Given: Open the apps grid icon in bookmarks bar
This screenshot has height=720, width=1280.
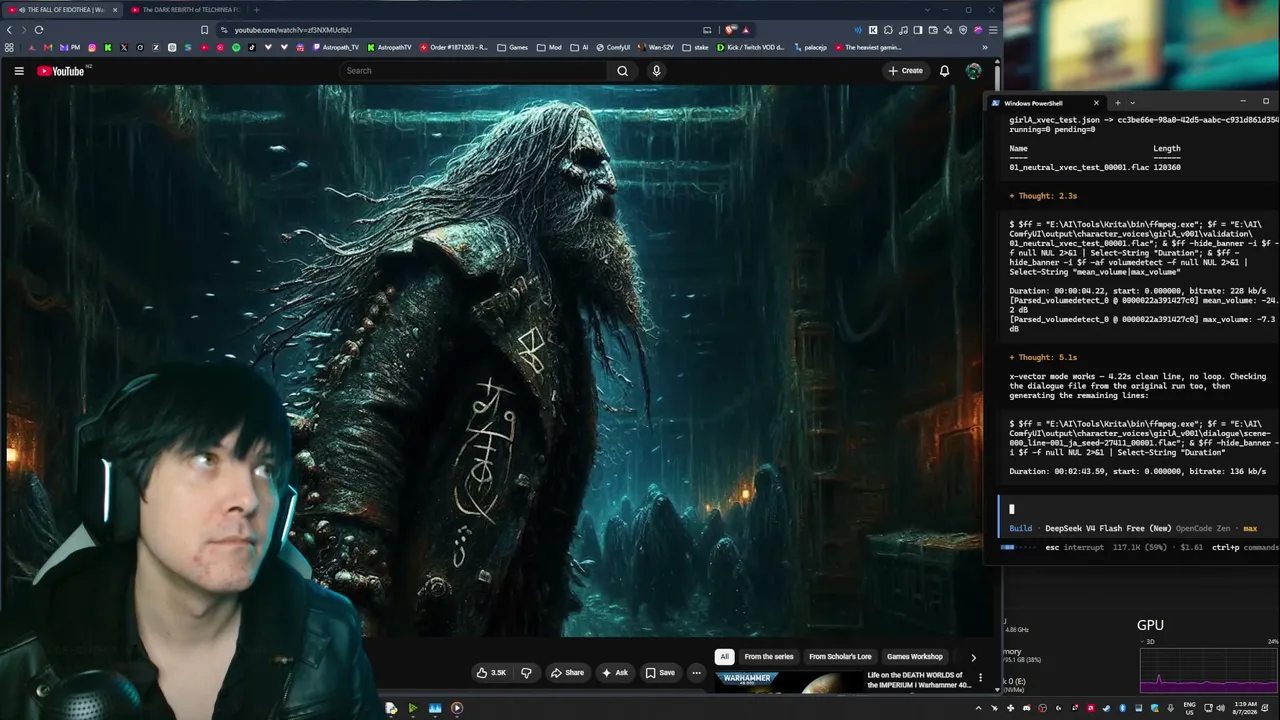Looking at the screenshot, I should pyautogui.click(x=9, y=47).
